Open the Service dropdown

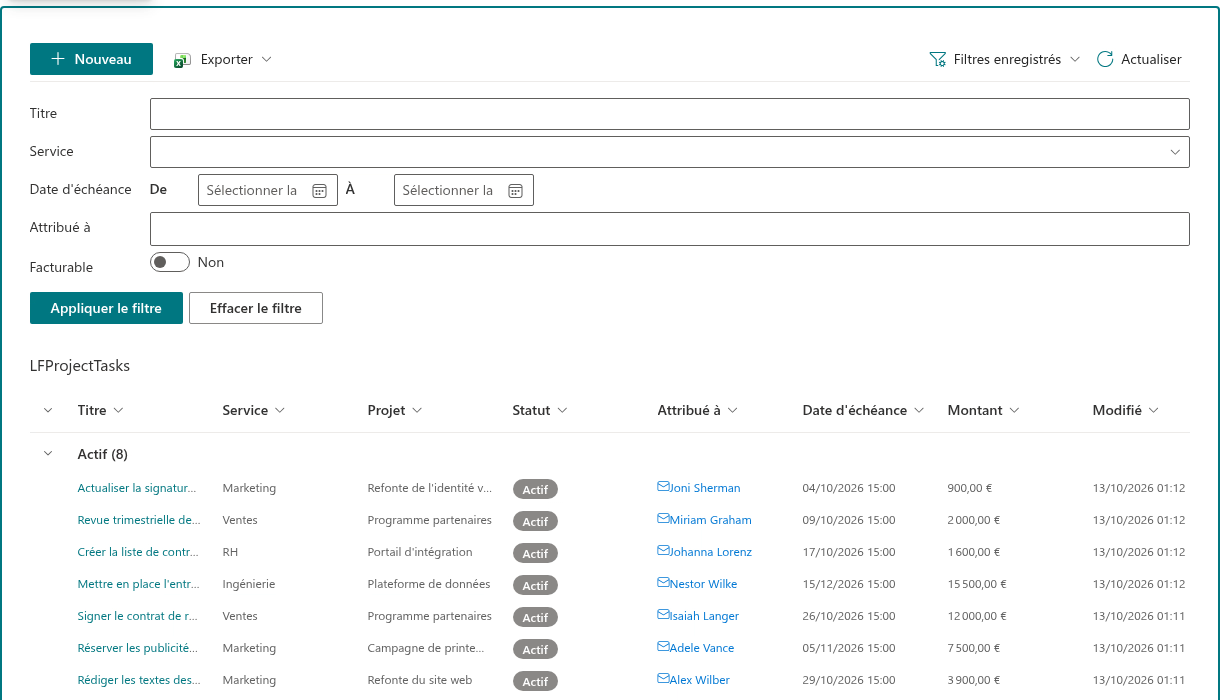tap(670, 152)
